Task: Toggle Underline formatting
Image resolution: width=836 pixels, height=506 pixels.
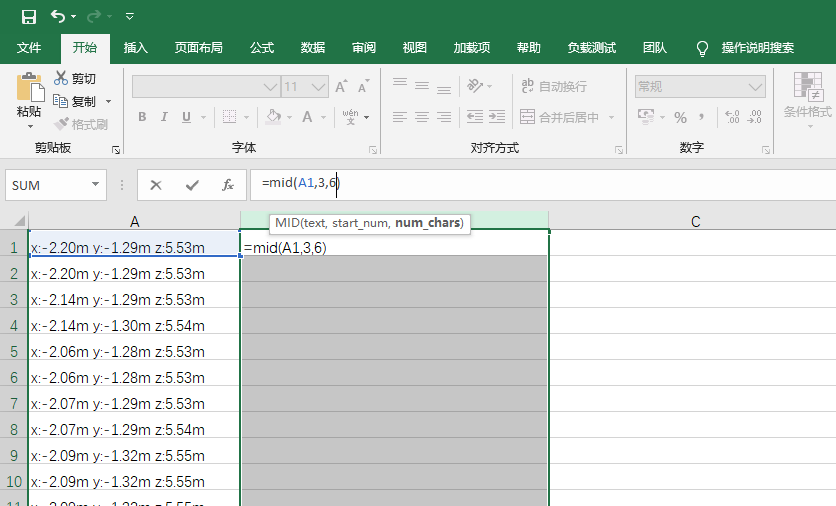Action: (186, 117)
